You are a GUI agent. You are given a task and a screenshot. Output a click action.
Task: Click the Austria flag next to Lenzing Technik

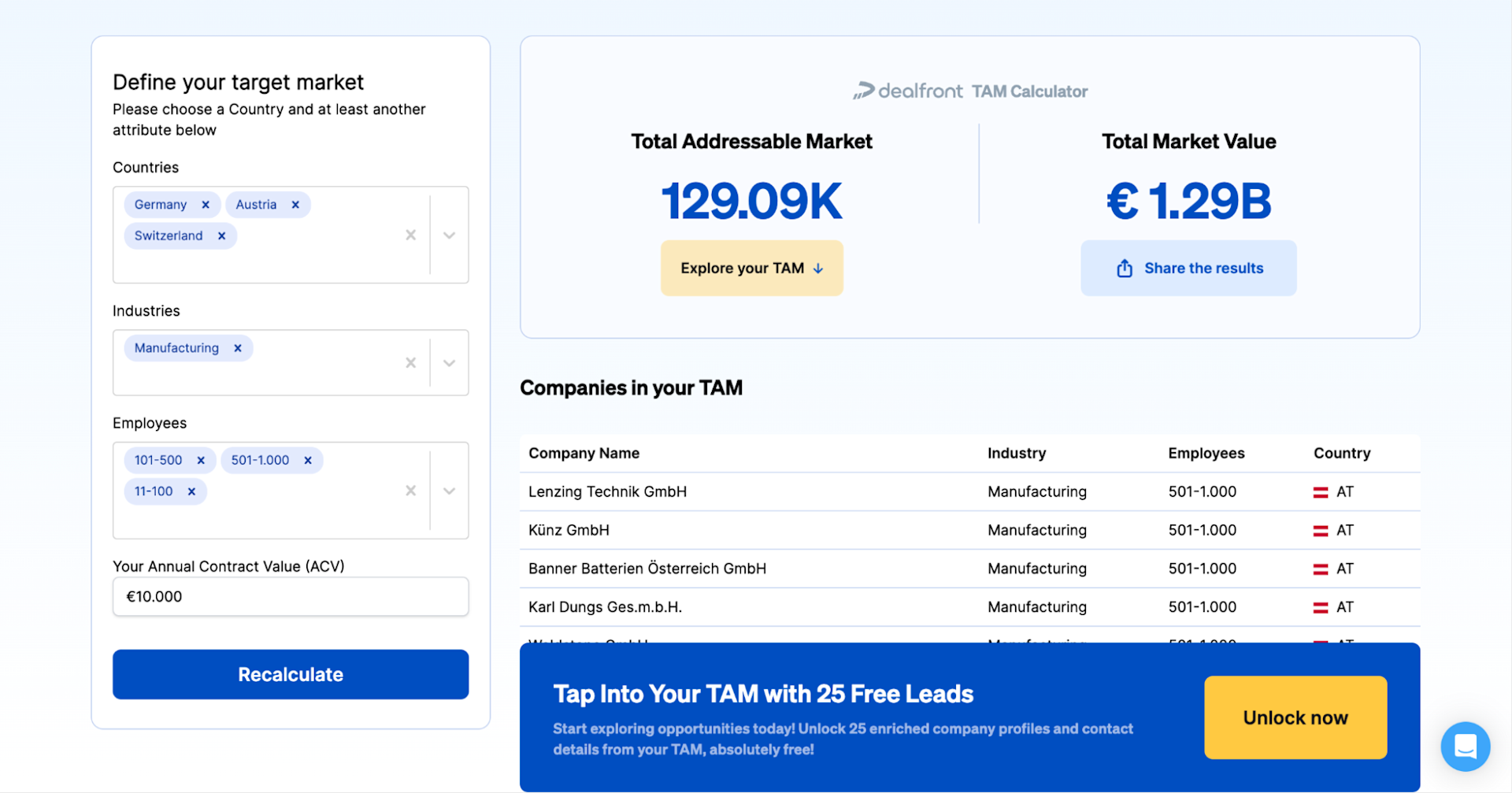click(x=1320, y=491)
